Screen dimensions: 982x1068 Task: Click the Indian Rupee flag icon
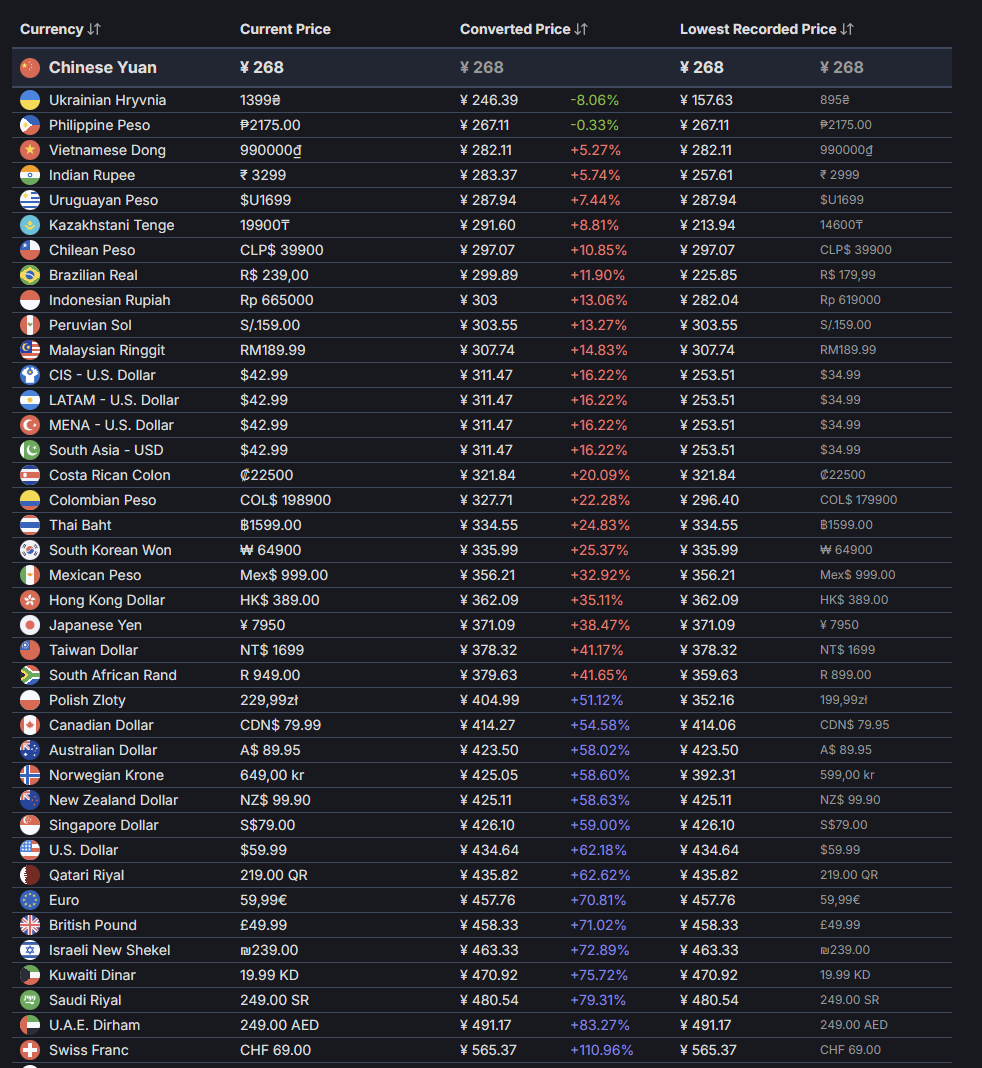click(30, 175)
